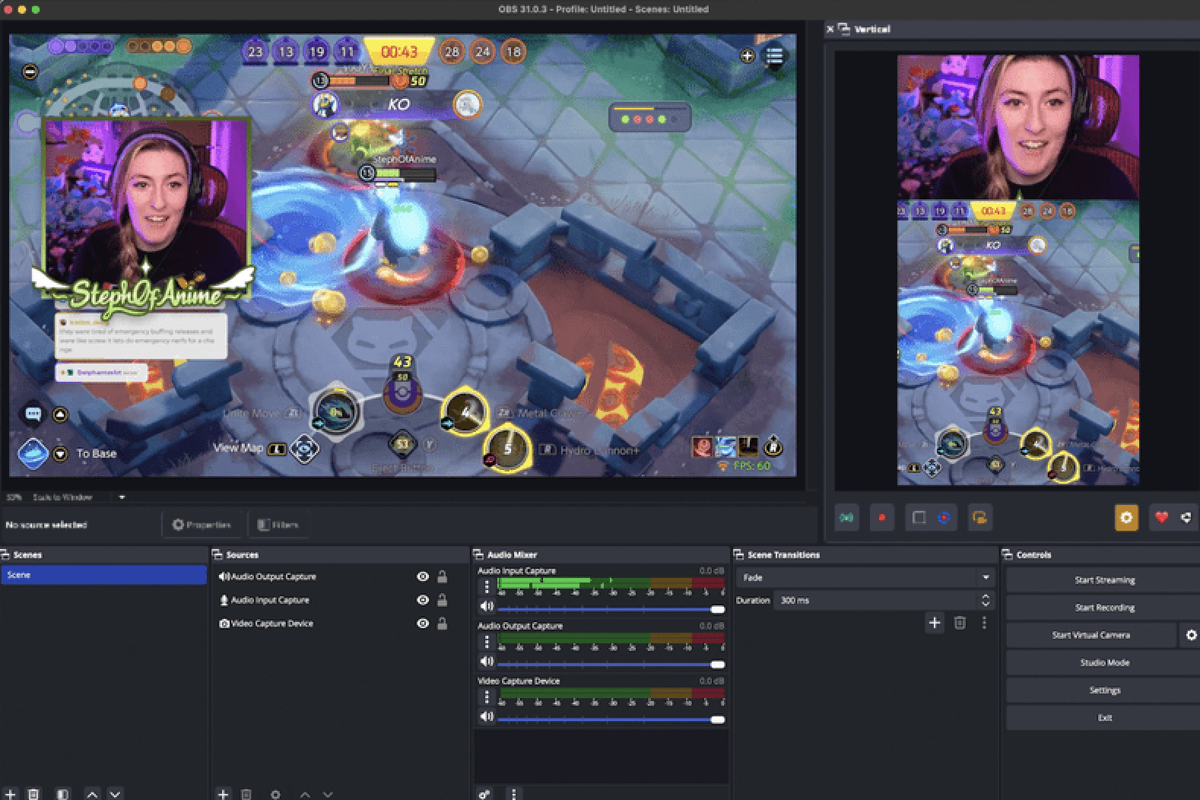Open the Fade transition dropdown
Viewport: 1200px width, 800px height.
tap(865, 578)
